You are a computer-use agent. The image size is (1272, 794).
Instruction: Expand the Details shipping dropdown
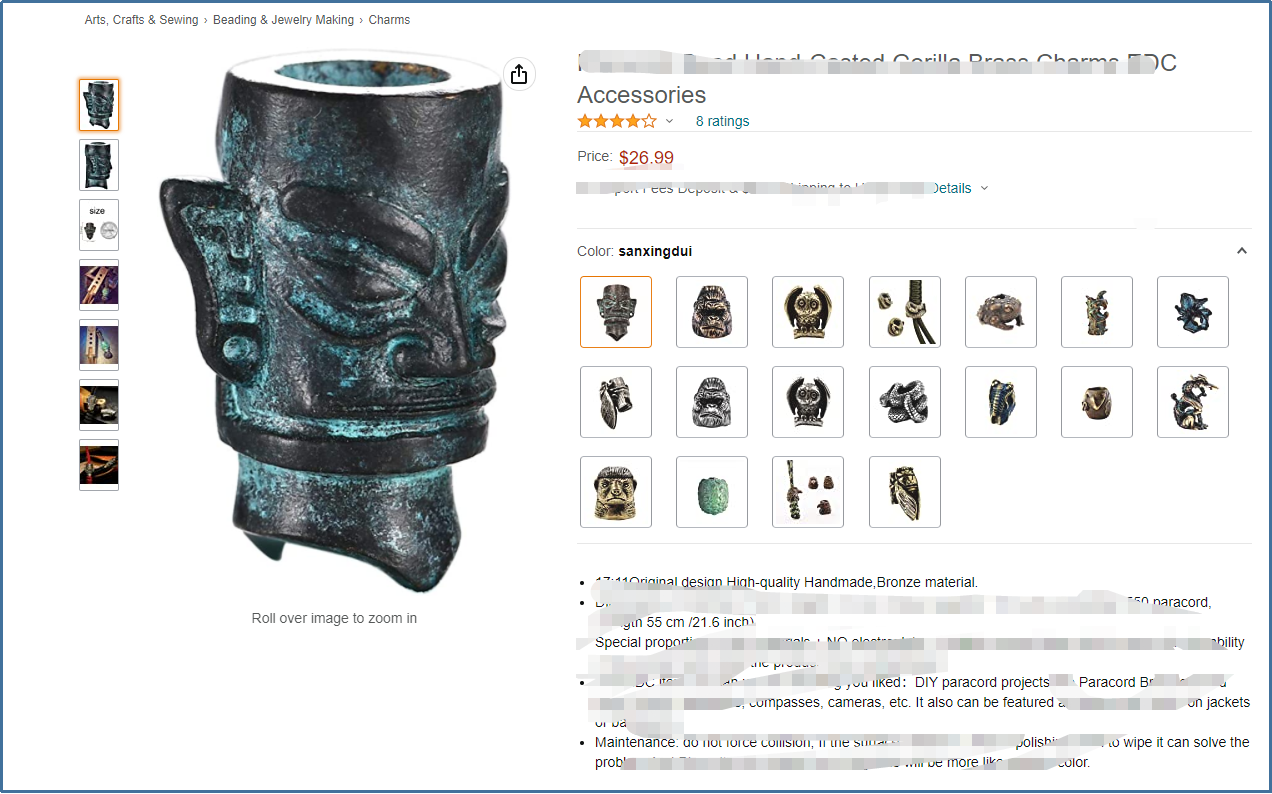click(x=984, y=188)
